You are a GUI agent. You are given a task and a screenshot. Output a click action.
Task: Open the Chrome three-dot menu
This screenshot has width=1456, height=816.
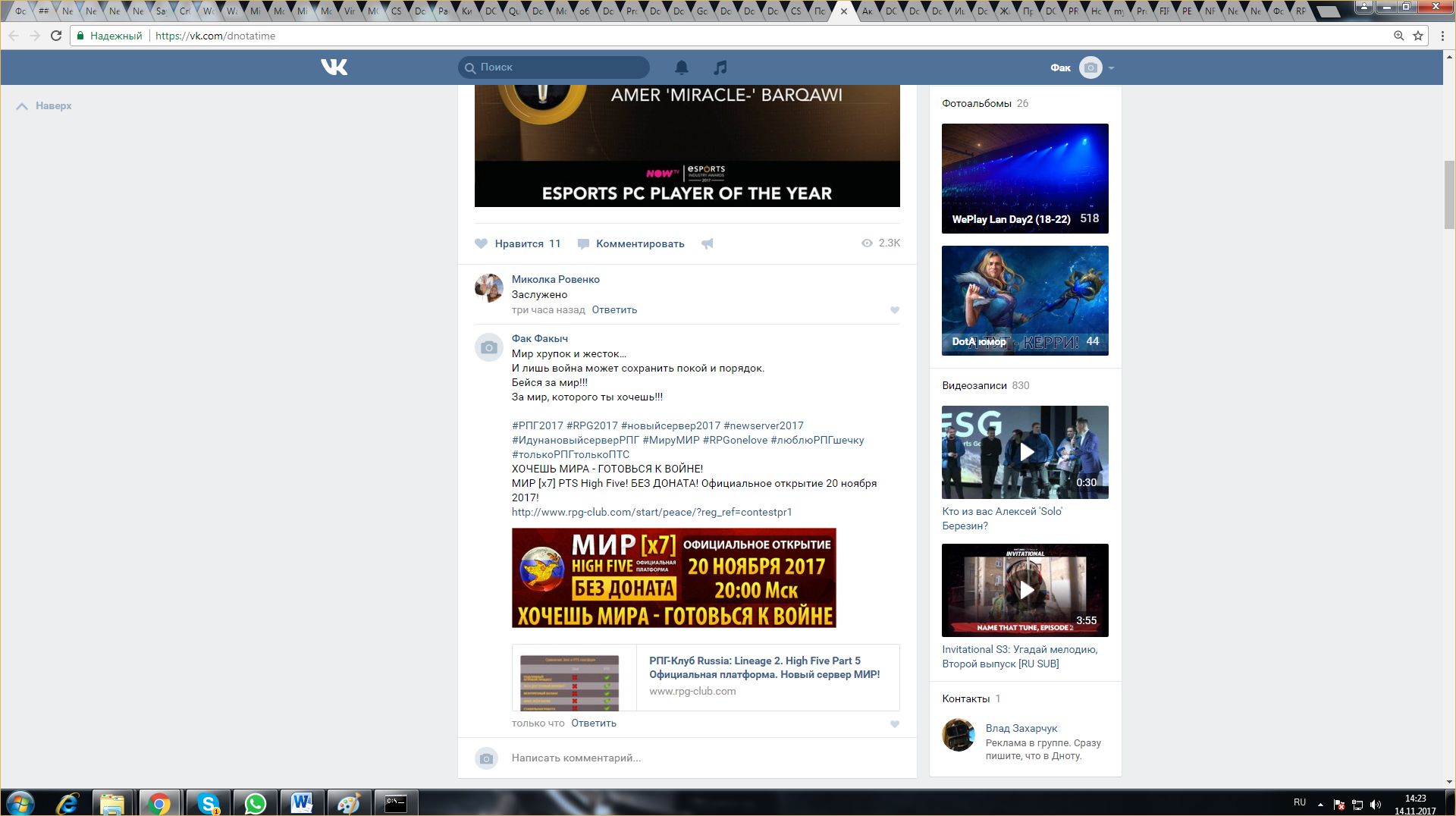pos(1442,36)
